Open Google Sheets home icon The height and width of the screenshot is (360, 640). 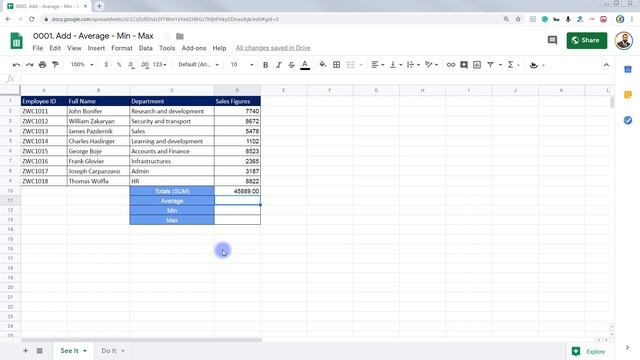pos(16,41)
